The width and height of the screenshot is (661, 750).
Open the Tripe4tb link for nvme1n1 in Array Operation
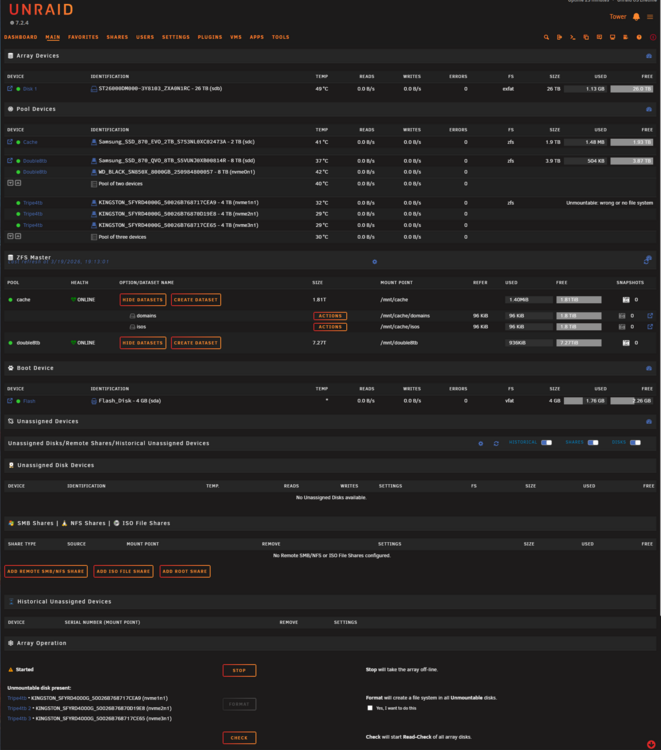tap(17, 698)
